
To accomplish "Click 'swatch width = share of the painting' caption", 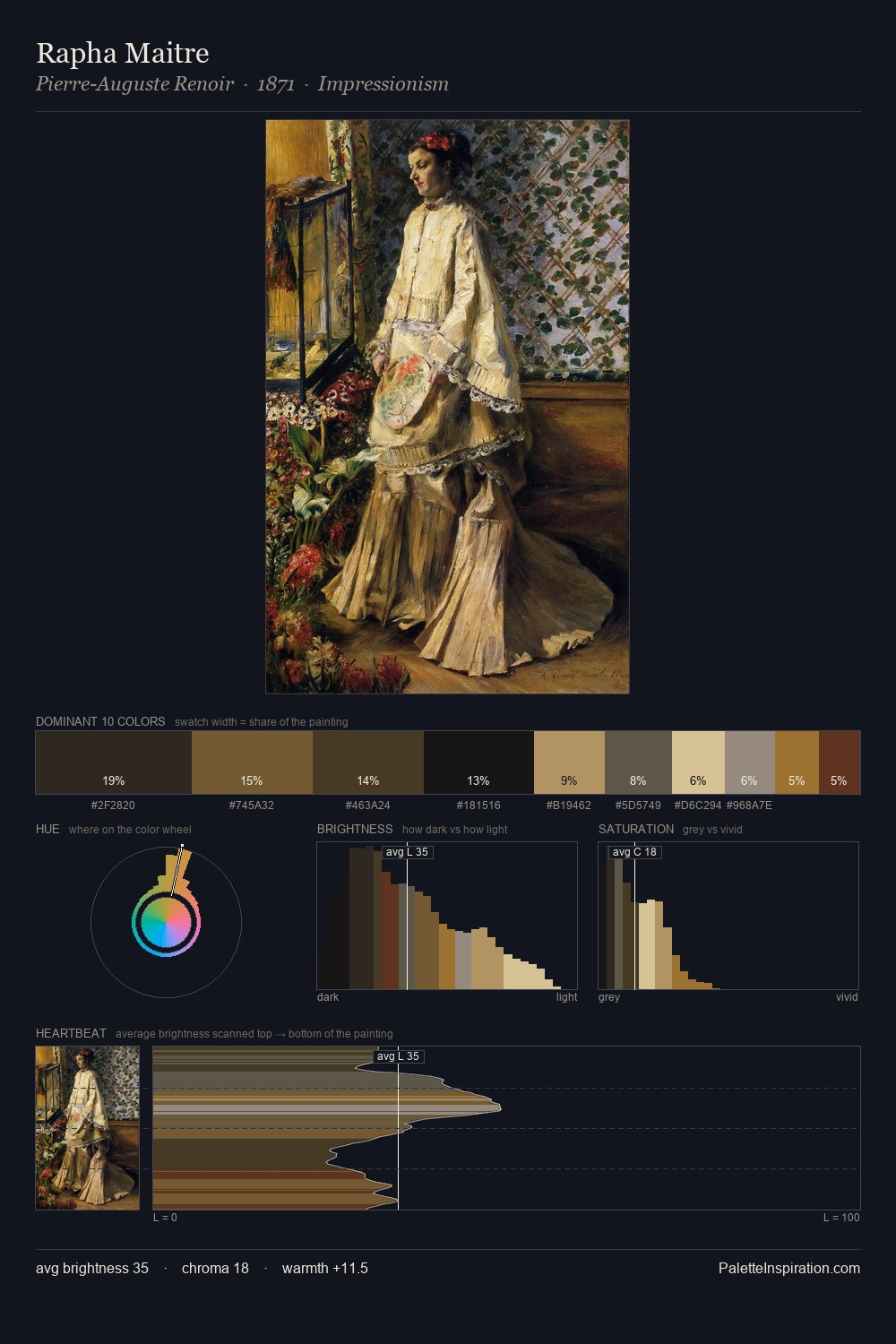I will coord(262,722).
